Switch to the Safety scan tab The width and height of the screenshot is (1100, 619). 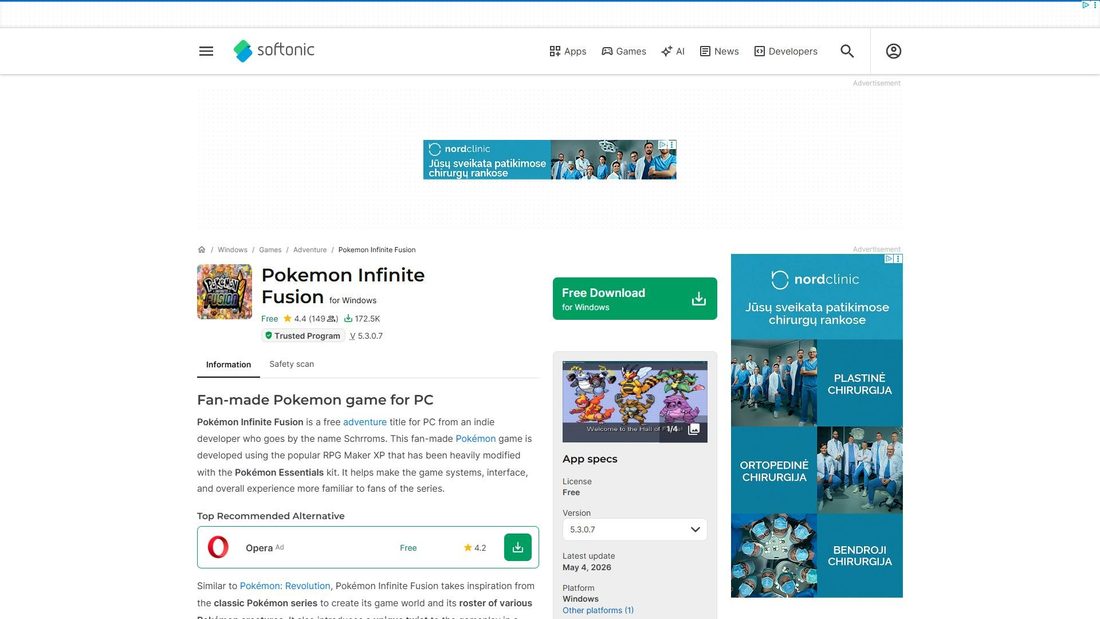(292, 364)
